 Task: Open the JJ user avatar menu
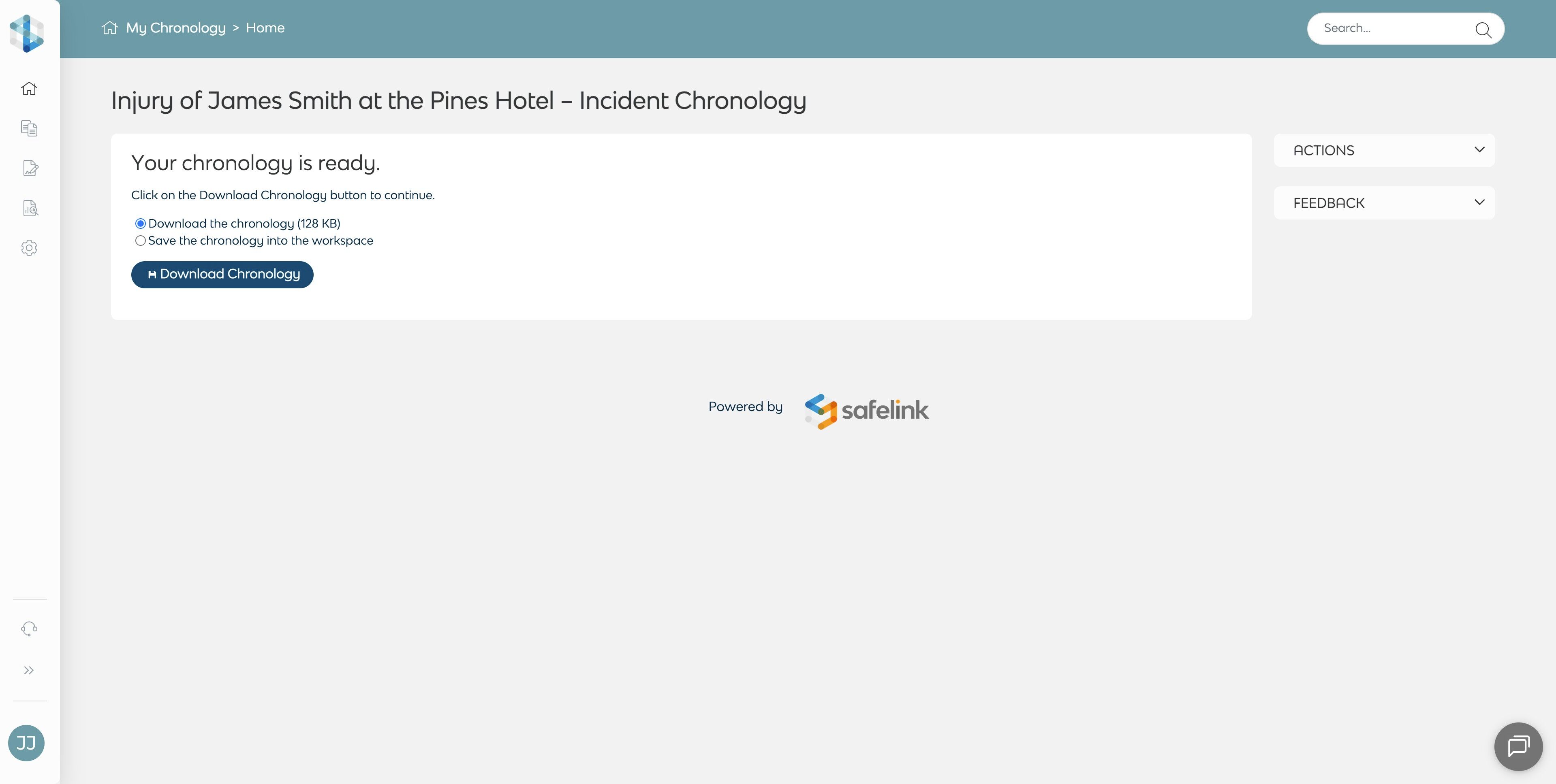(26, 743)
